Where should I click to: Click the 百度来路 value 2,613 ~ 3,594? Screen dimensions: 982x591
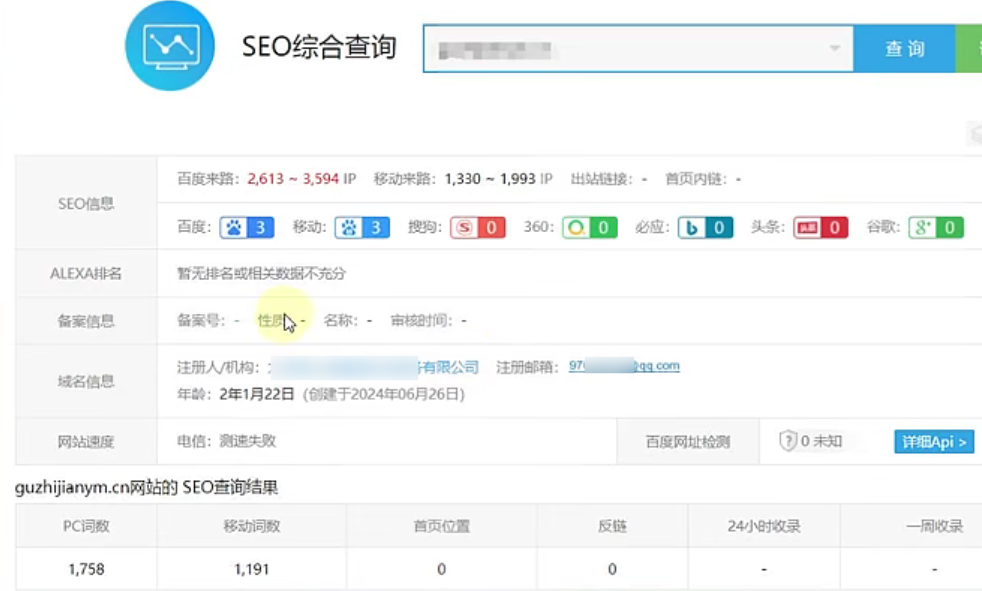(293, 179)
